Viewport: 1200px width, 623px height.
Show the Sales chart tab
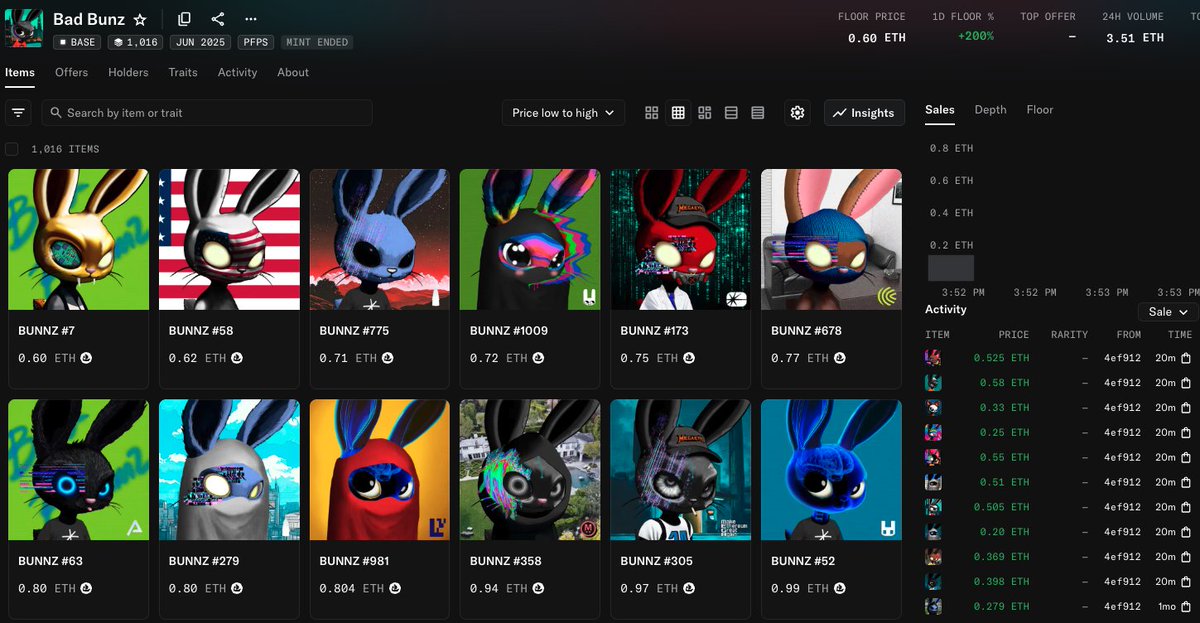(940, 110)
